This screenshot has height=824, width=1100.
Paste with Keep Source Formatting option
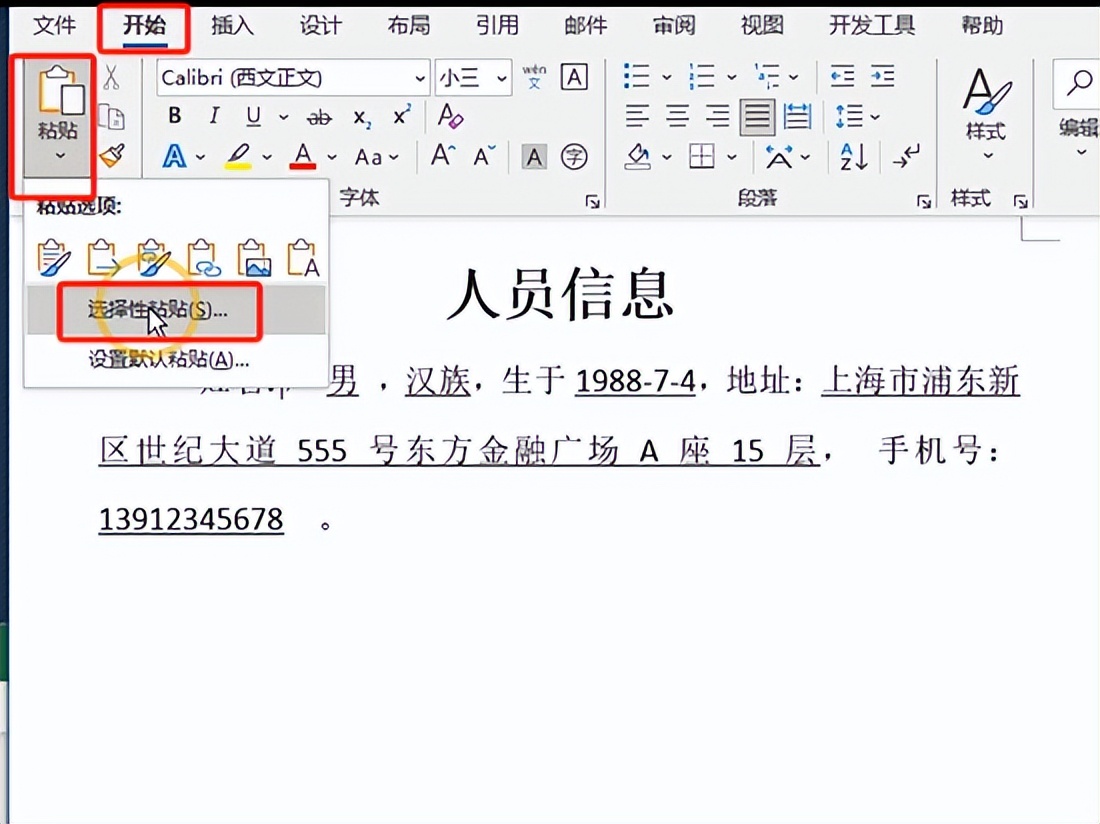(54, 257)
